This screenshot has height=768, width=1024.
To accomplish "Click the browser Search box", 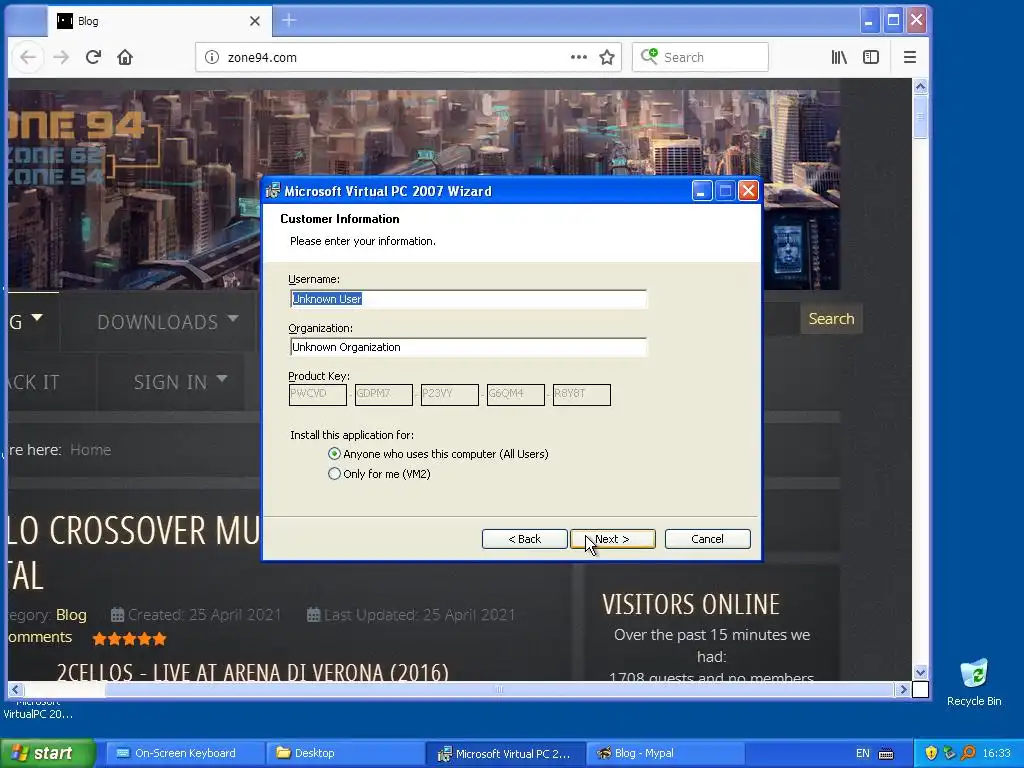I will pos(700,57).
